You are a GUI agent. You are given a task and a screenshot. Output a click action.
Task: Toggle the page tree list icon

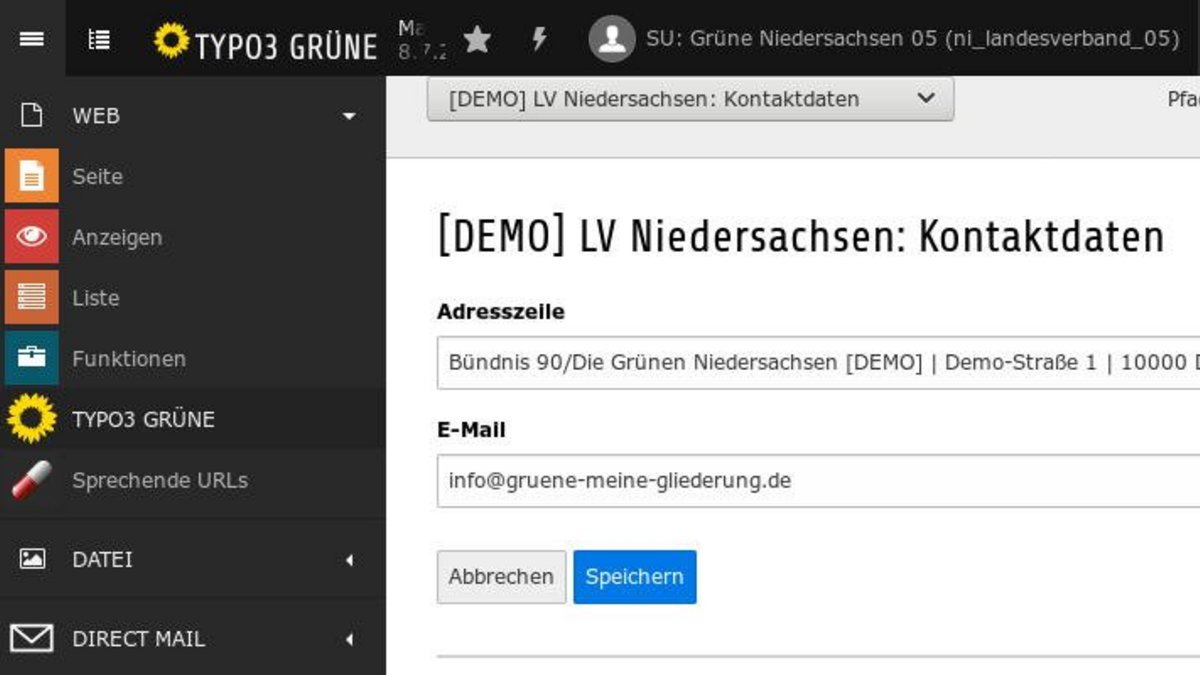click(99, 39)
